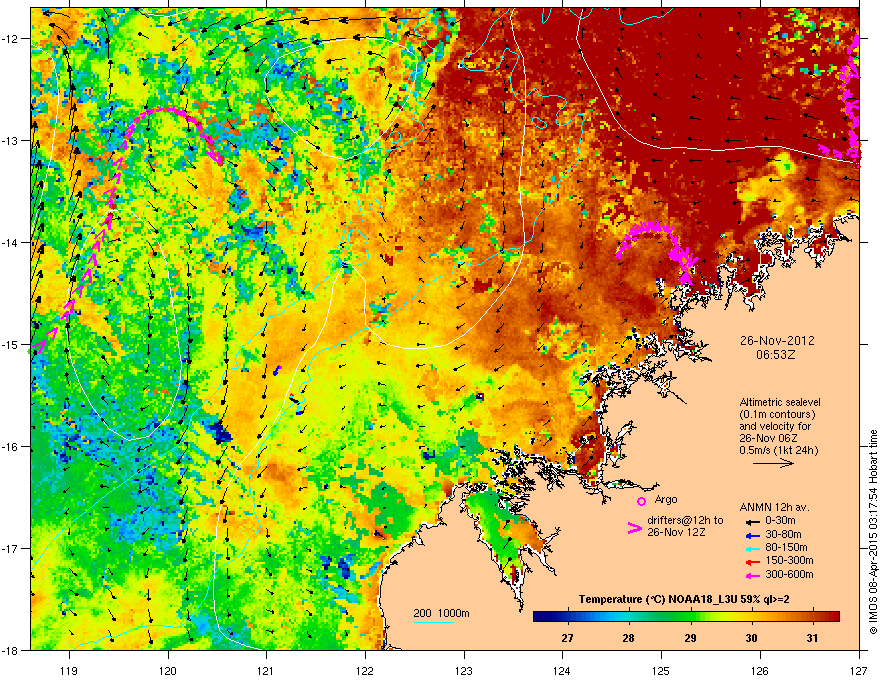Click the 0.5m/s velocity scale arrow

coord(773,463)
